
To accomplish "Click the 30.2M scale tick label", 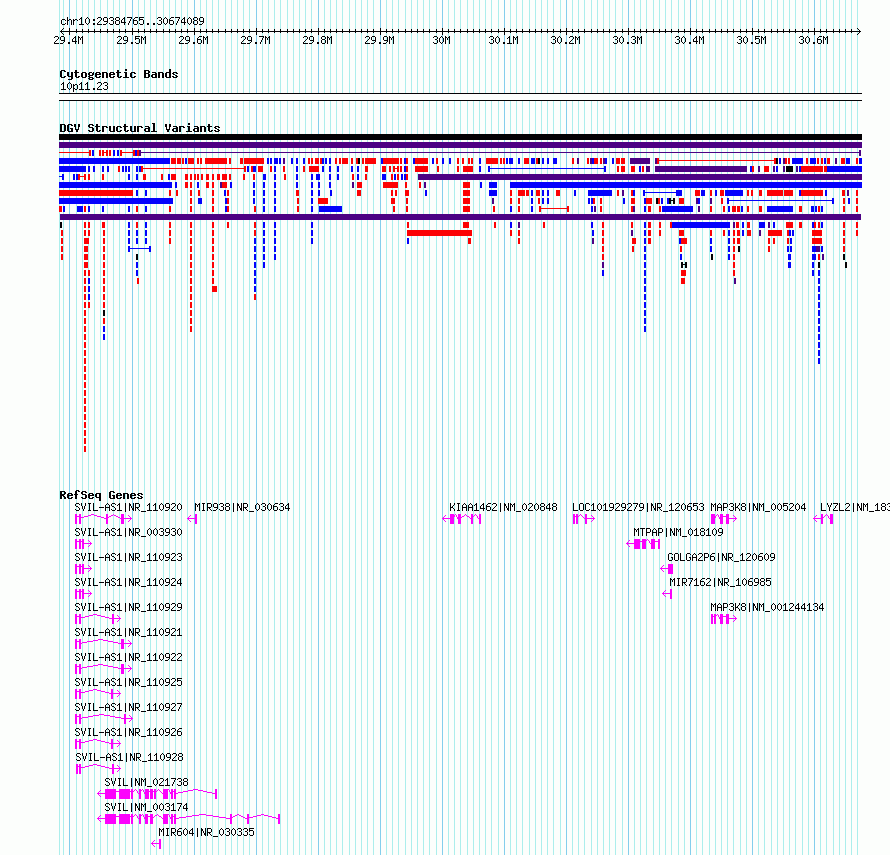I will click(565, 40).
